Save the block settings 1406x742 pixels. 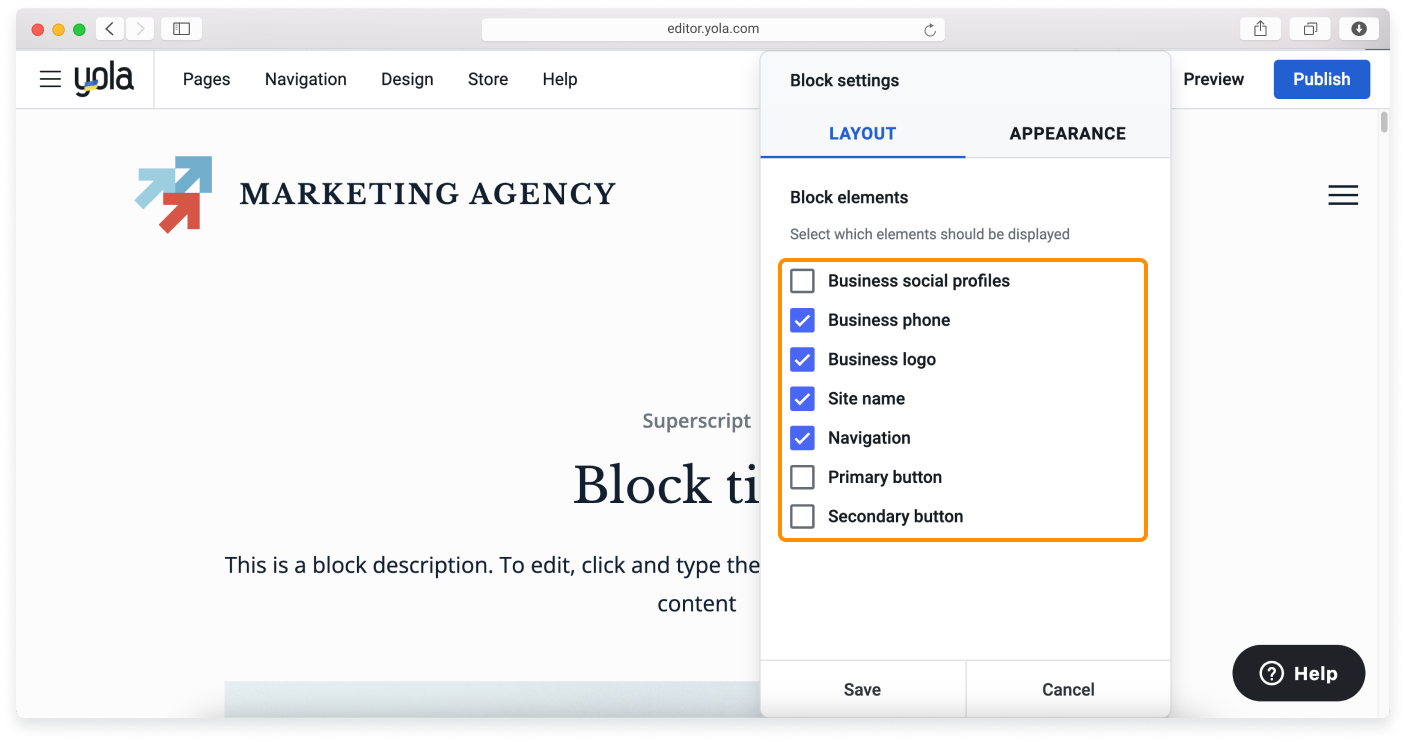[x=862, y=689]
